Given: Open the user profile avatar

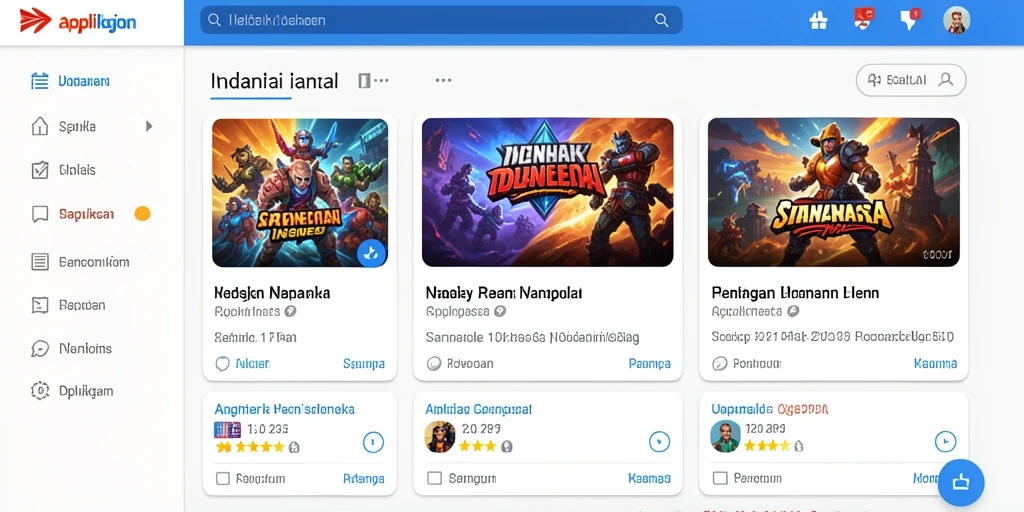Looking at the screenshot, I should 957,20.
